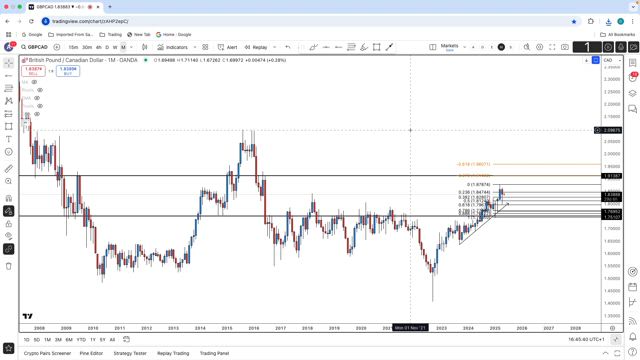Click the GBPCAD symbol search field
This screenshot has width=640, height=360.
tap(35, 47)
